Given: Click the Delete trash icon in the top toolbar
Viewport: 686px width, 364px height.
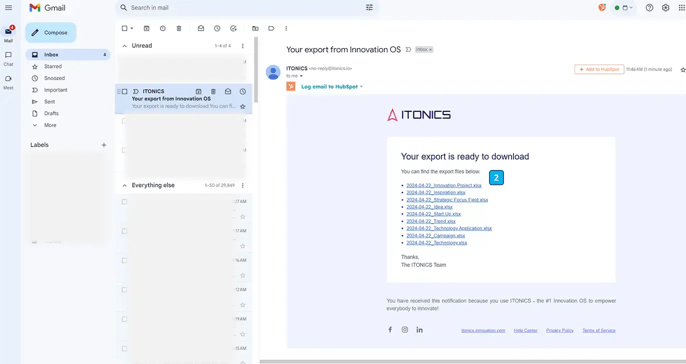Looking at the screenshot, I should (x=179, y=28).
